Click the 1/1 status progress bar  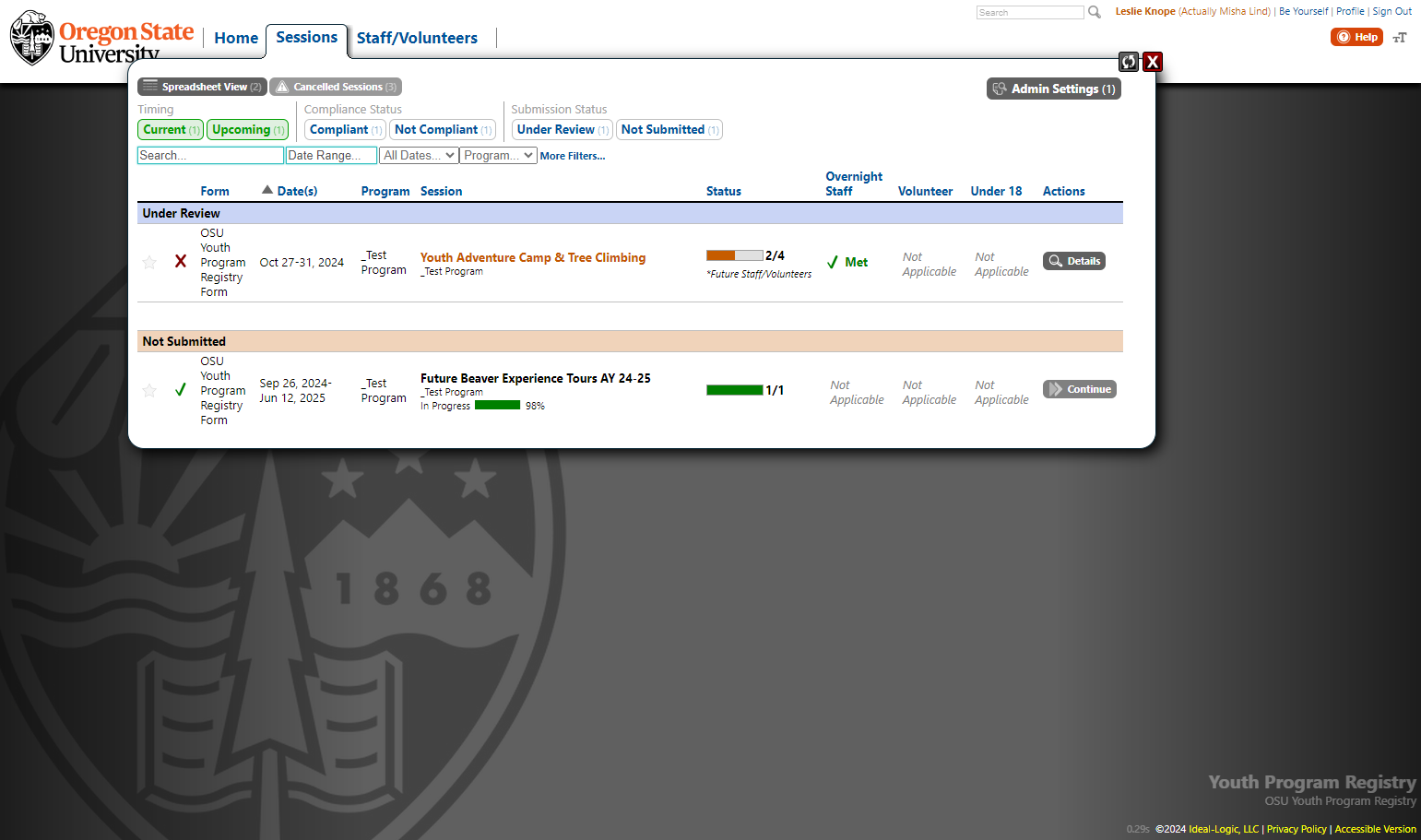tap(735, 390)
